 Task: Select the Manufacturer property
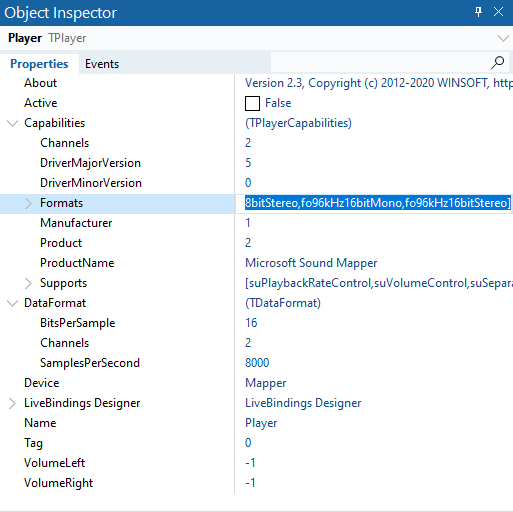pyautogui.click(x=76, y=223)
